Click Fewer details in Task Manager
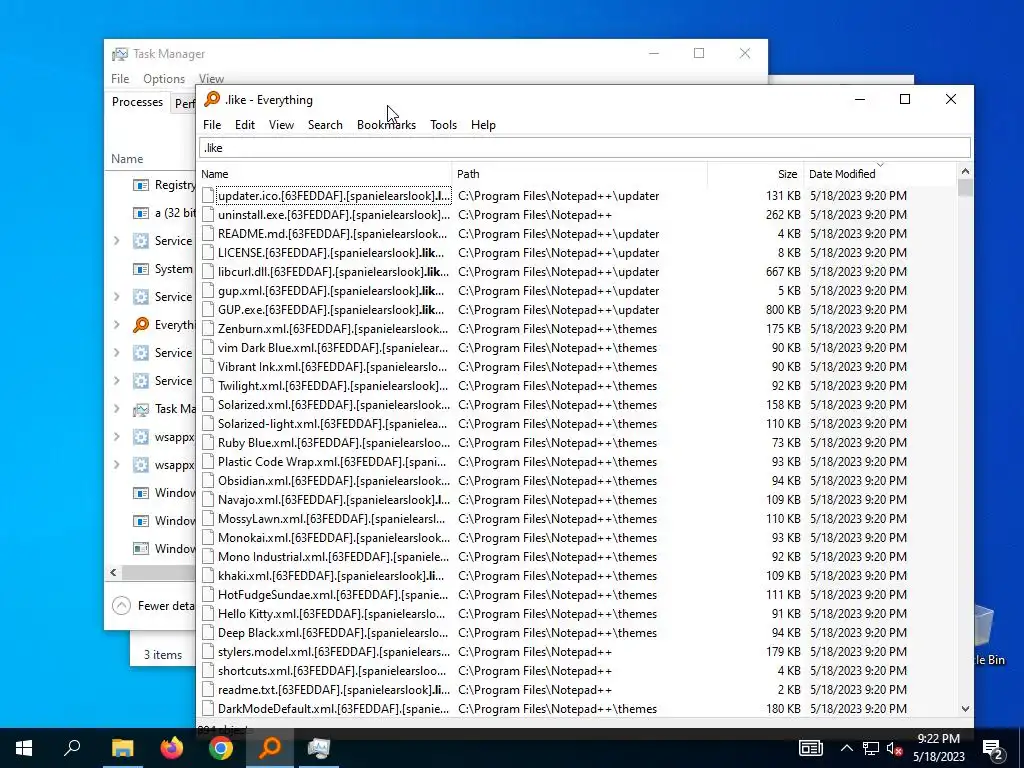The width and height of the screenshot is (1024, 768). click(x=153, y=605)
